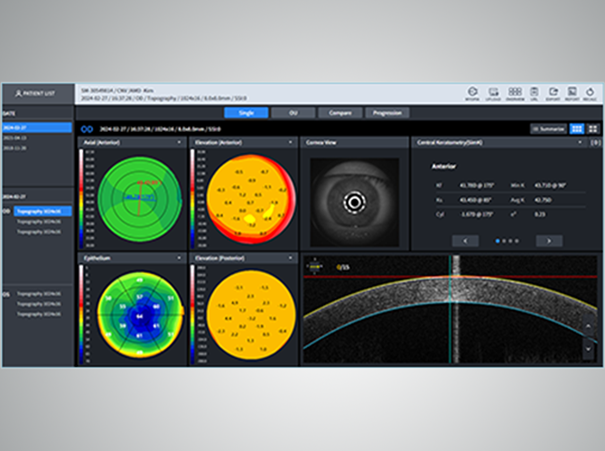Go to next keratometry page arrow

[x=549, y=241]
